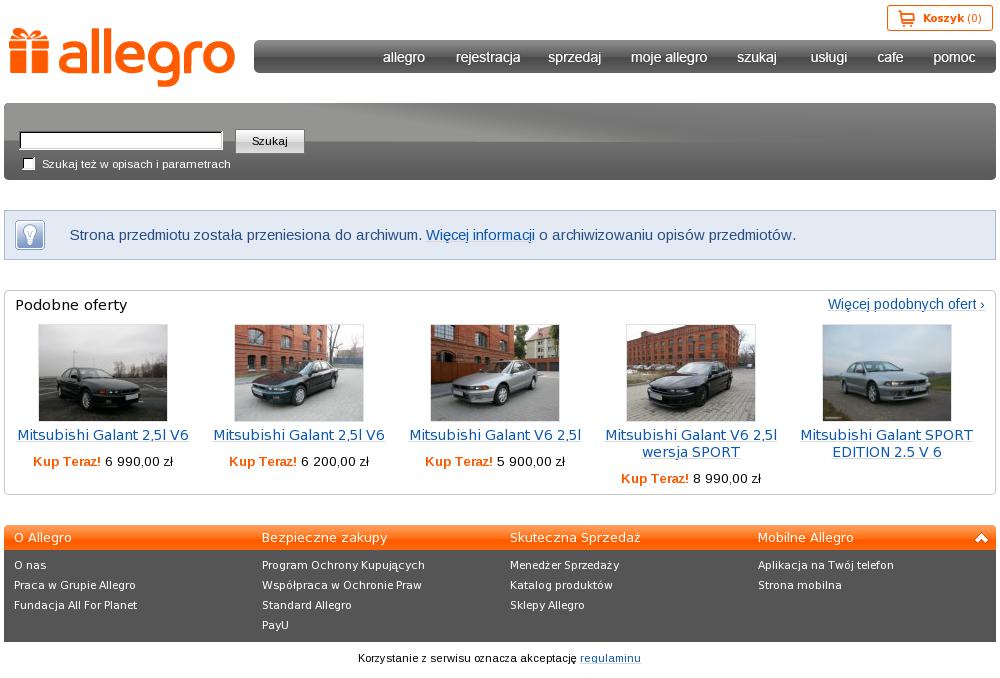Open 'Aplikacja na Twój telefon' footer link
The image size is (1000, 678).
pos(826,565)
